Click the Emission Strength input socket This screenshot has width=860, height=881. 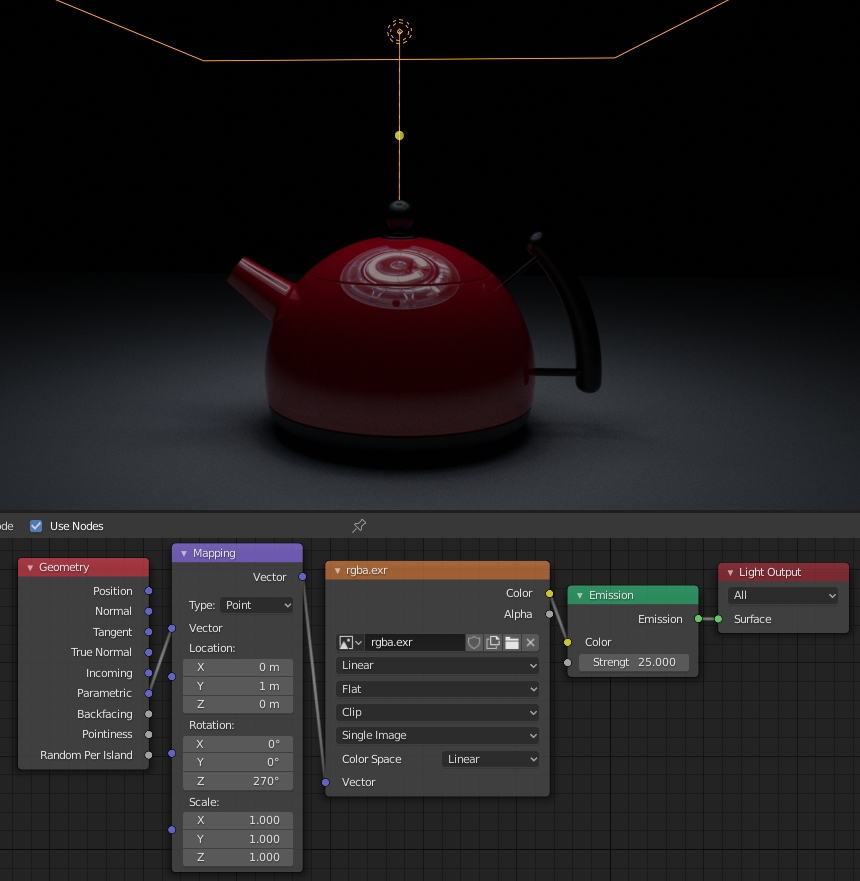pyautogui.click(x=568, y=662)
